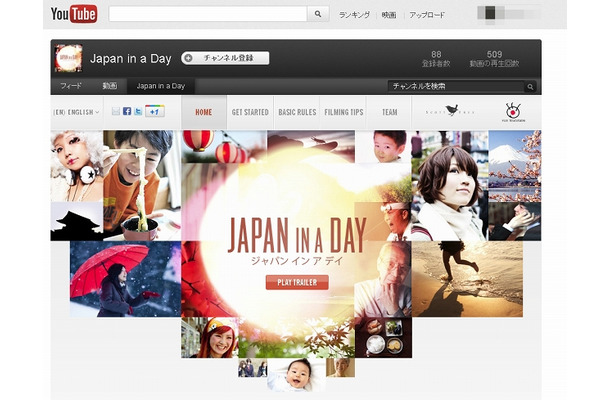Click the Scott Free bird logo
Viewport: 610px width, 400px height.
(x=450, y=111)
